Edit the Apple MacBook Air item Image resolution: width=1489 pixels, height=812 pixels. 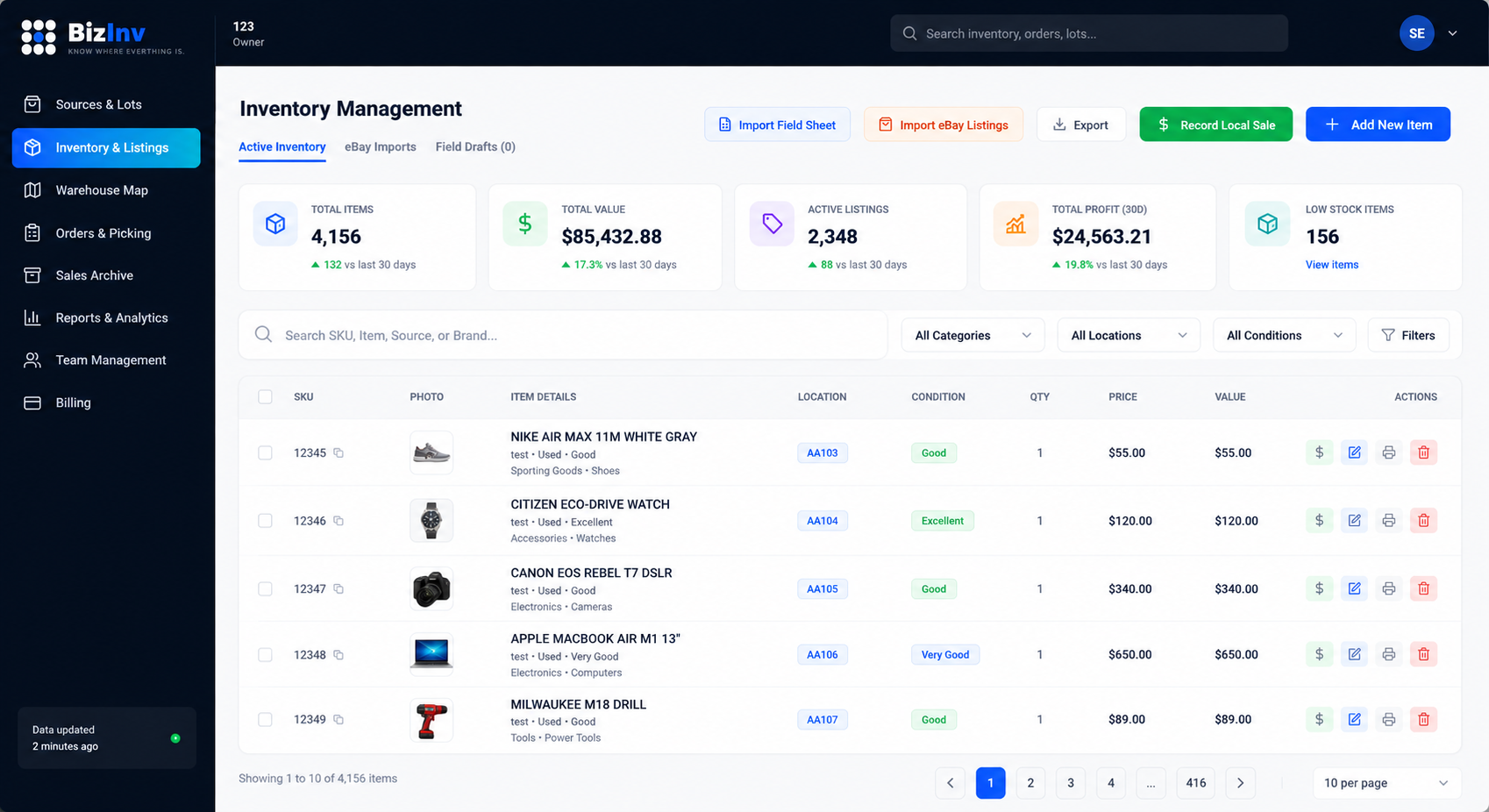point(1354,654)
